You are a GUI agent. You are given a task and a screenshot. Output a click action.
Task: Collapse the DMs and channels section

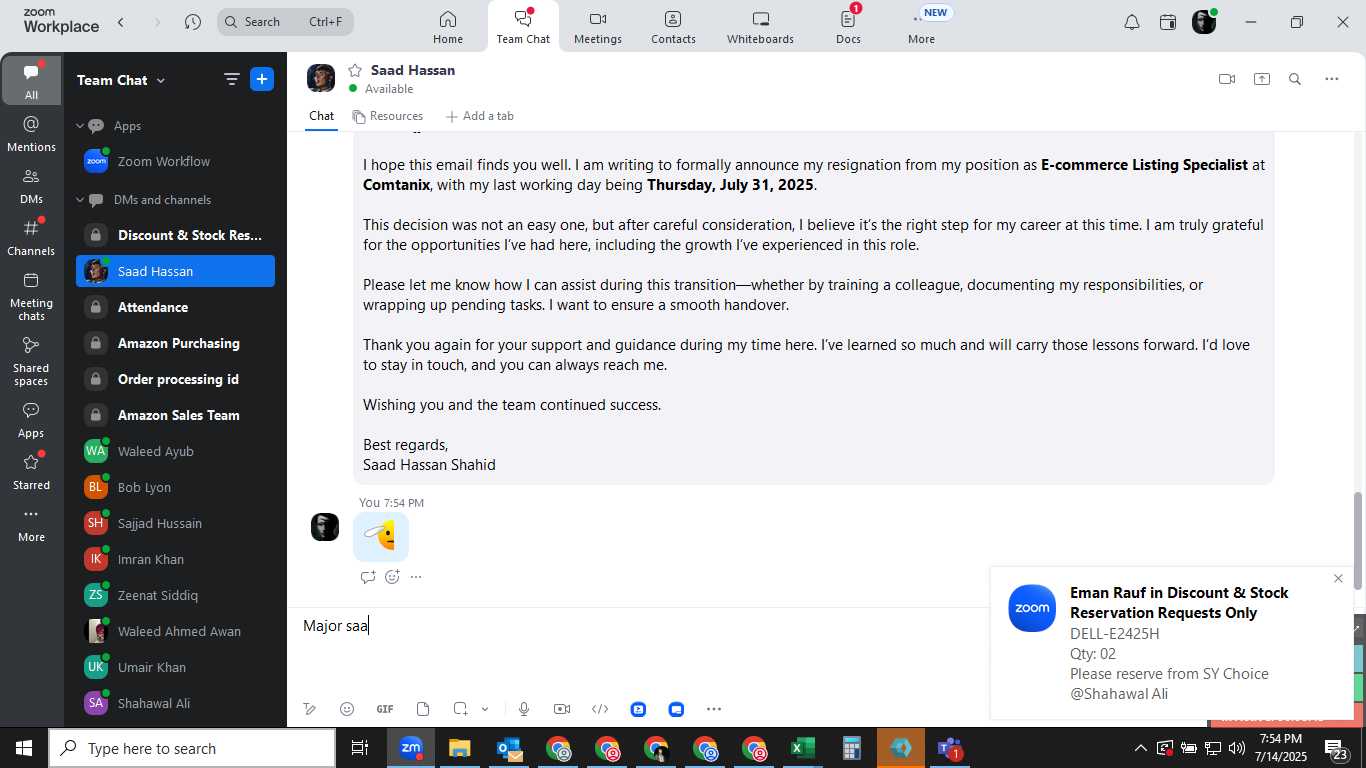point(81,200)
